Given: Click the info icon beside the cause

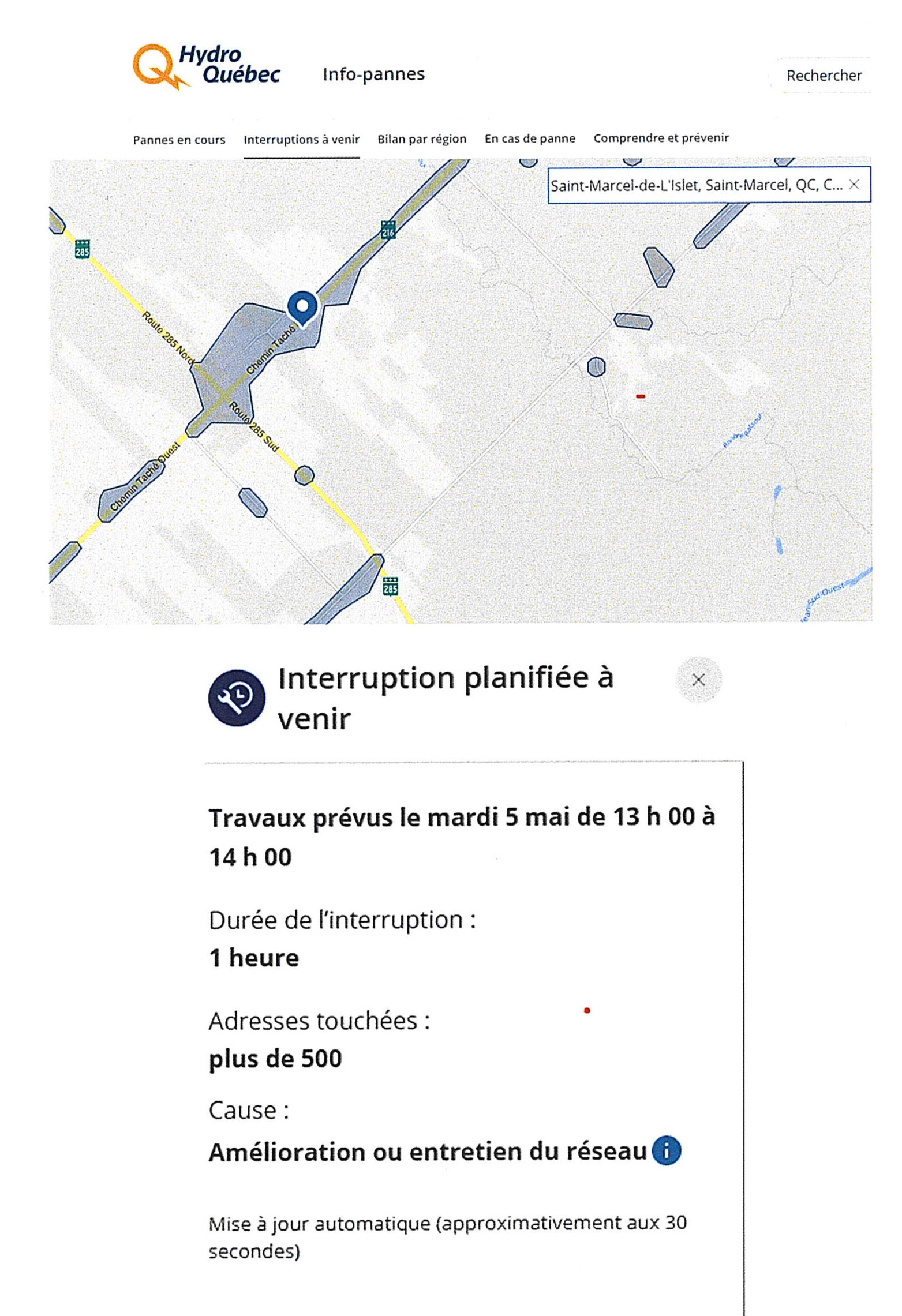Looking at the screenshot, I should click(x=666, y=1150).
